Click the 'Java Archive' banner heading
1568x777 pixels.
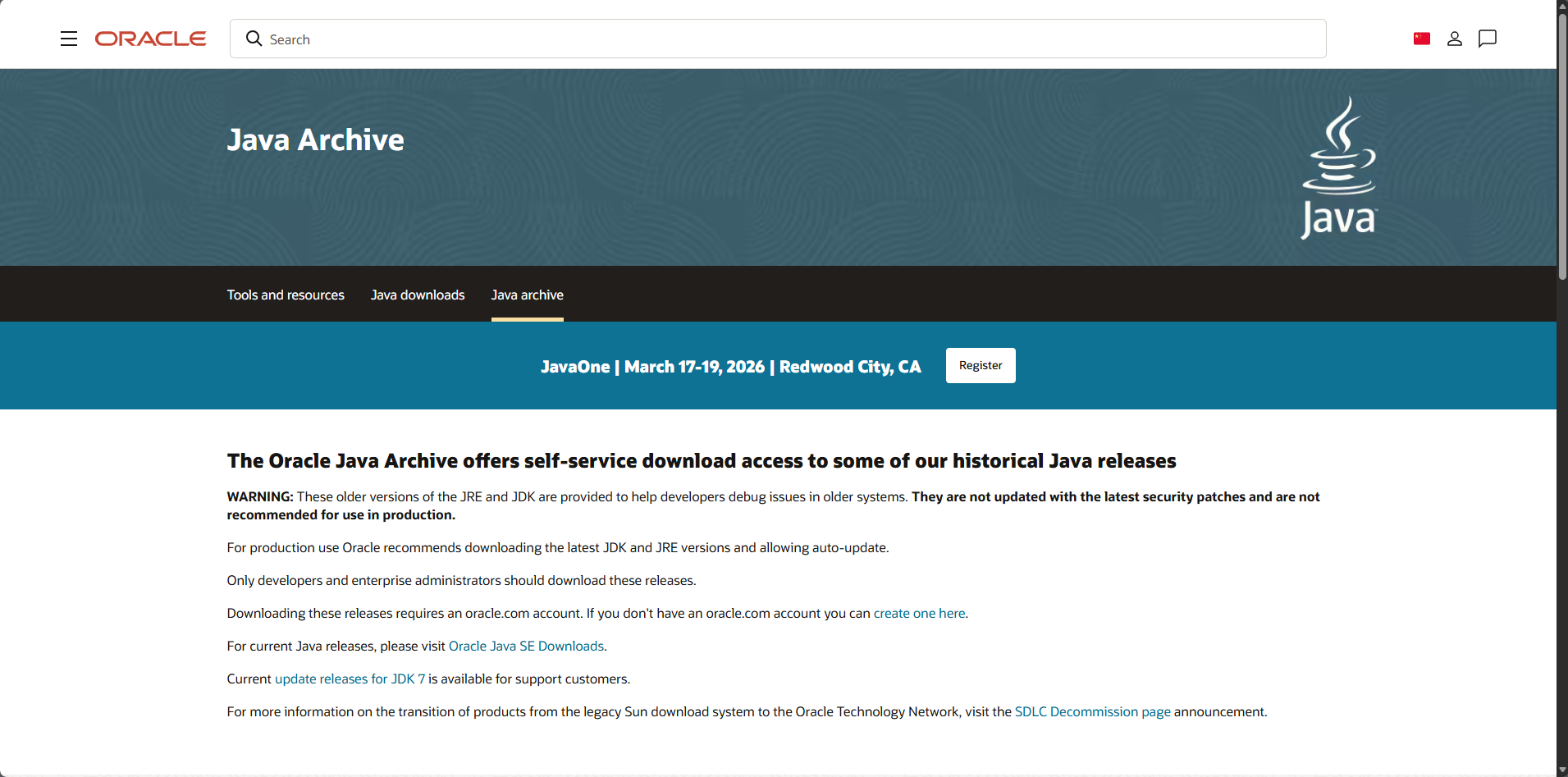316,139
